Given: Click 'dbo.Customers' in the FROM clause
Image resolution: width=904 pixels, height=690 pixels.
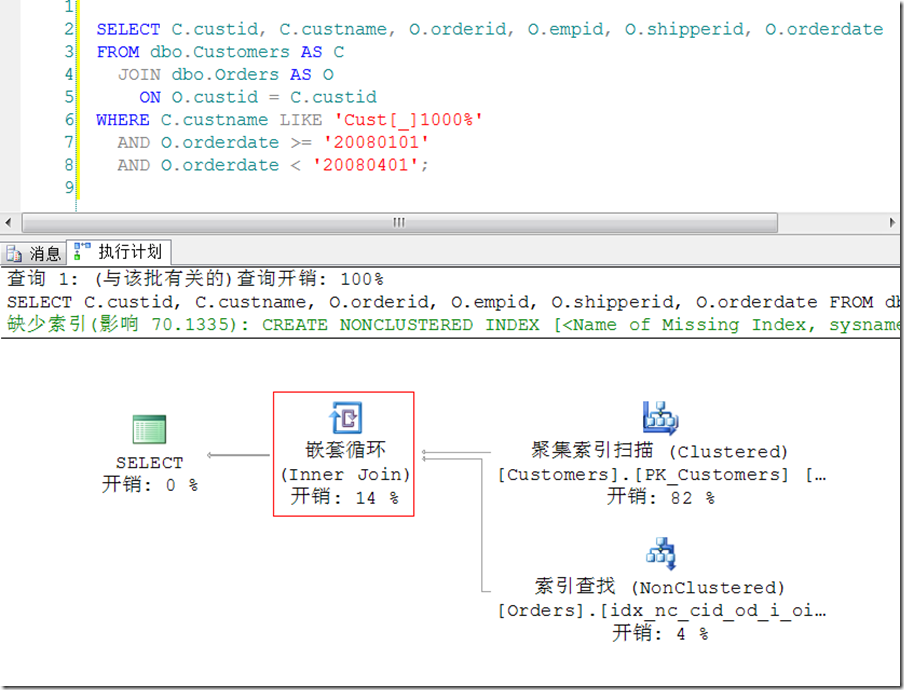Looking at the screenshot, I should click(x=220, y=52).
